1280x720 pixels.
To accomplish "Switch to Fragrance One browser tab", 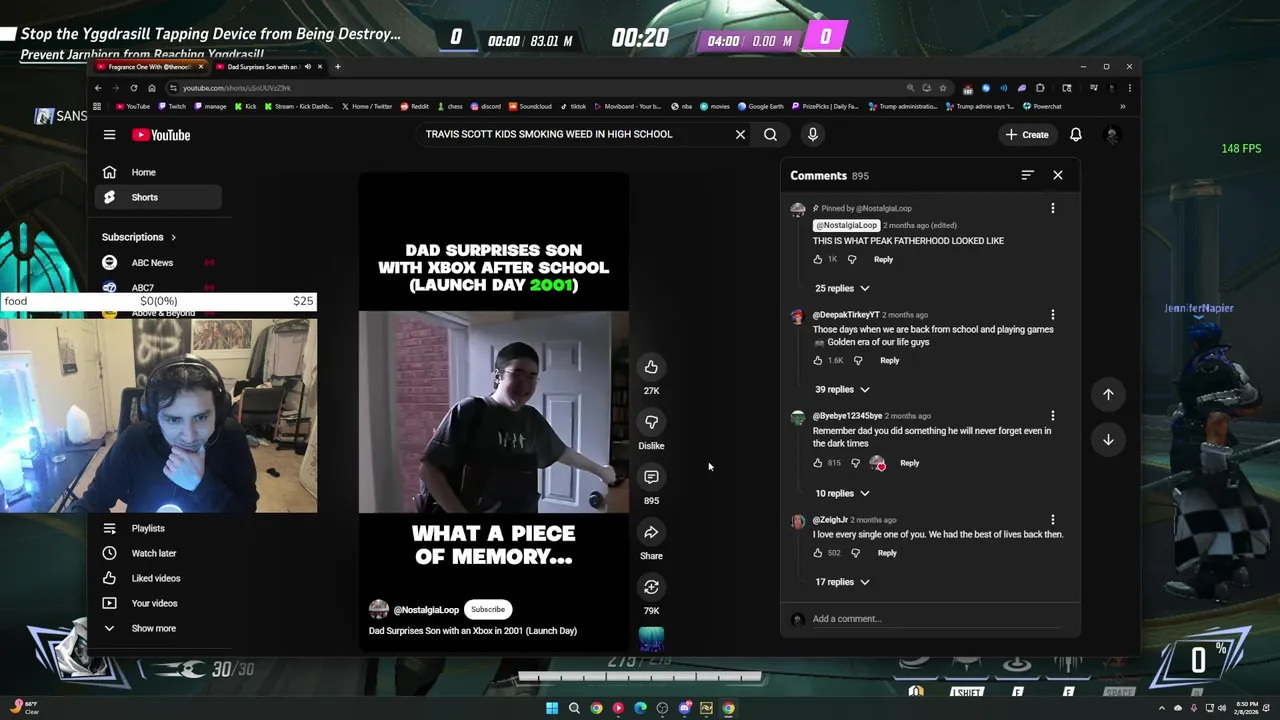I will pyautogui.click(x=150, y=67).
